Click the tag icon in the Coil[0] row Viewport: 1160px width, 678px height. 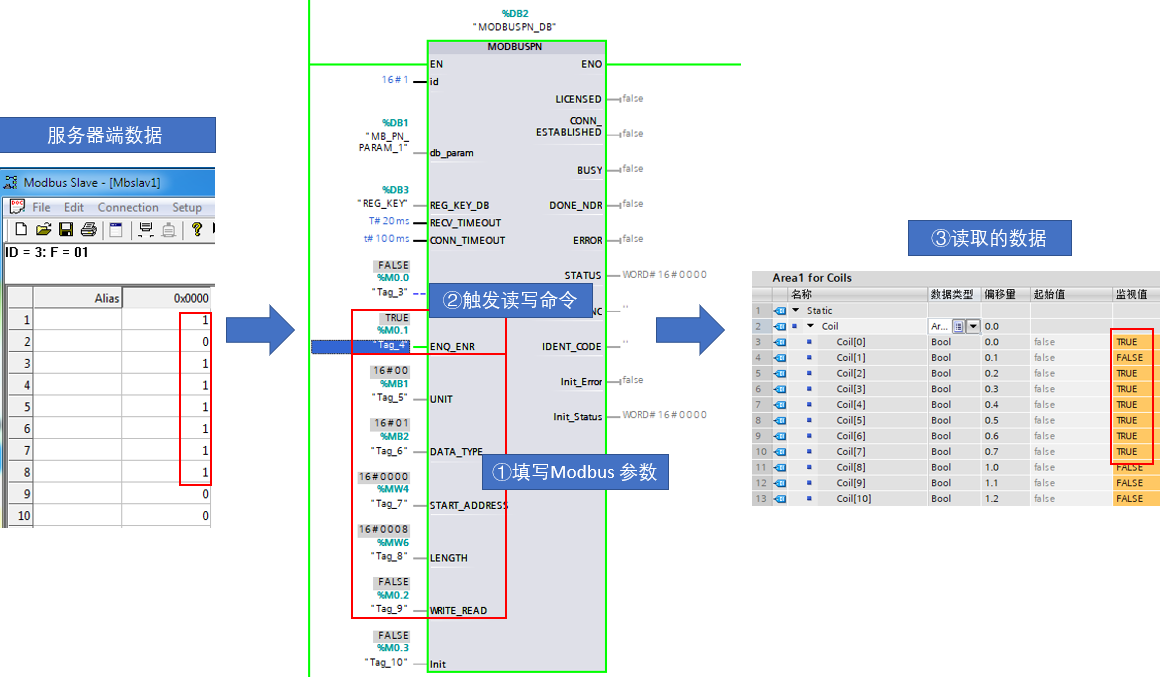[x=780, y=342]
